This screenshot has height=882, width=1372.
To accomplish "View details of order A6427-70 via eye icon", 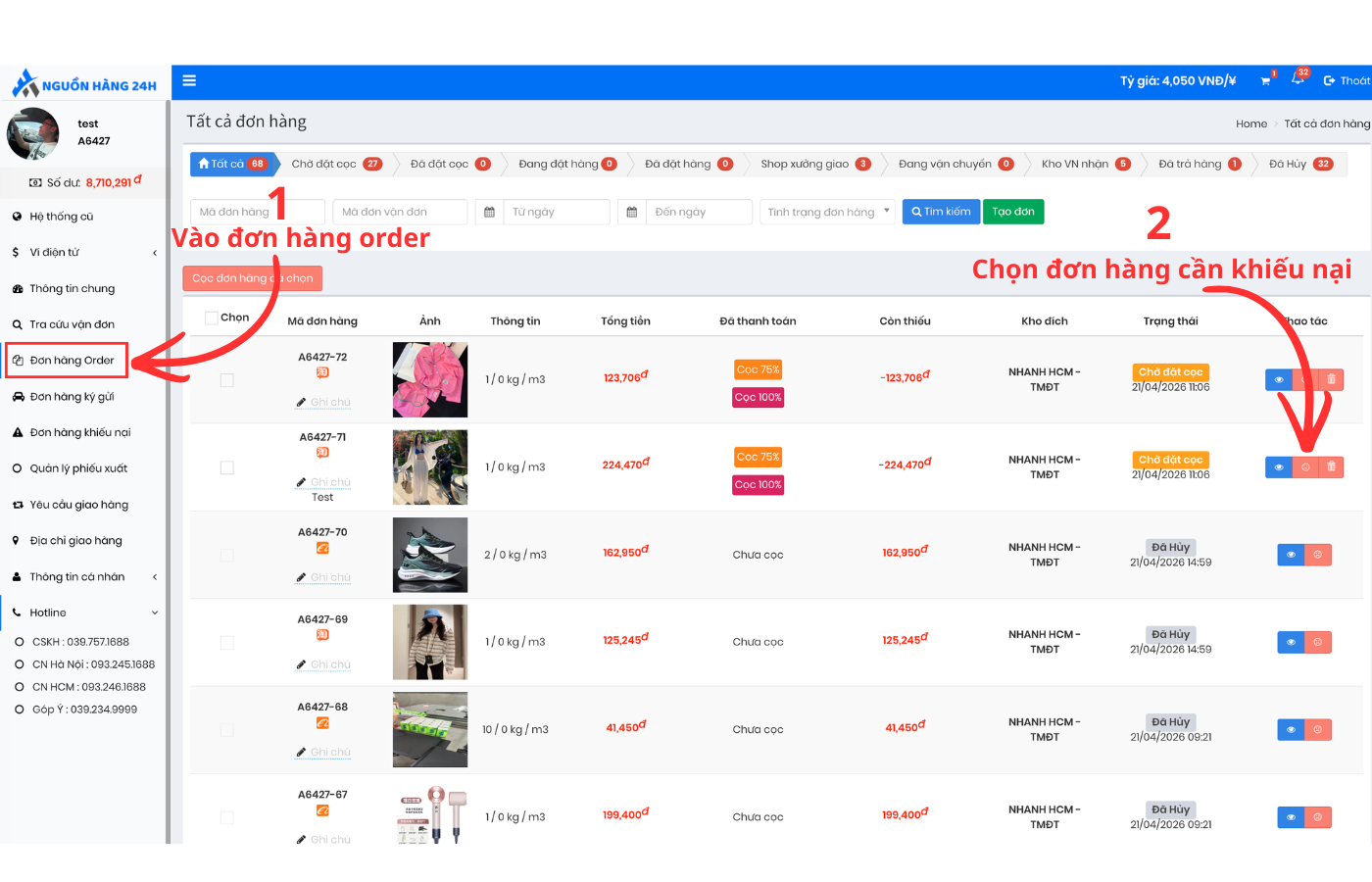I will (x=1291, y=555).
